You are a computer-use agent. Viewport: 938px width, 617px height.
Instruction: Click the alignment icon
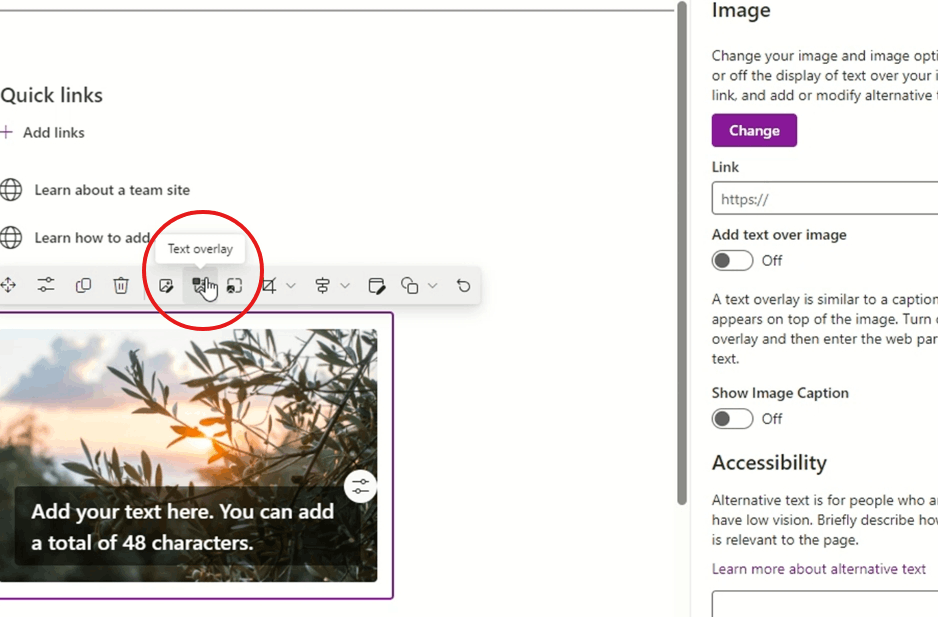(322, 285)
